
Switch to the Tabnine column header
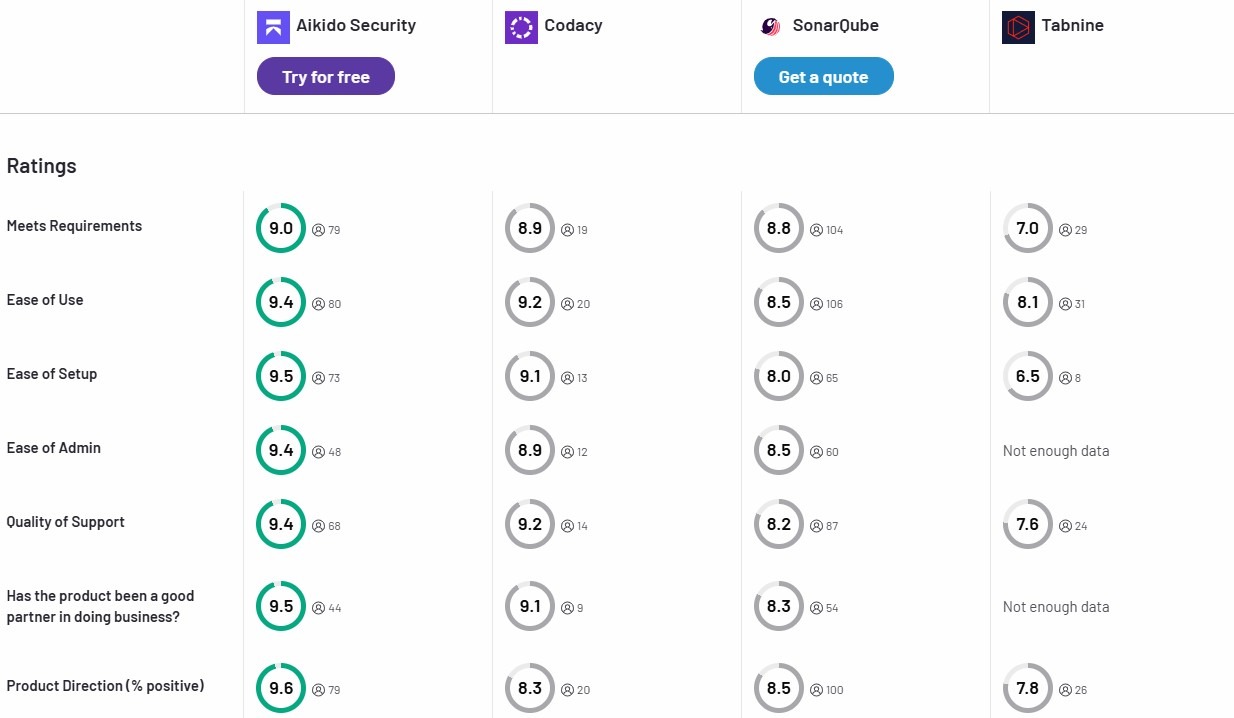[1072, 26]
